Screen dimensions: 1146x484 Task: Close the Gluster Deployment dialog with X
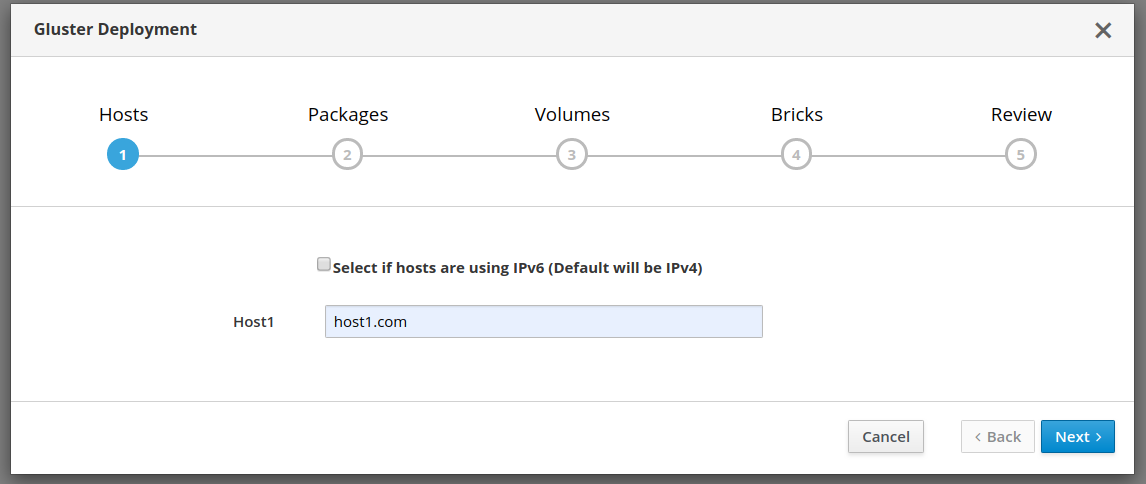point(1103,30)
